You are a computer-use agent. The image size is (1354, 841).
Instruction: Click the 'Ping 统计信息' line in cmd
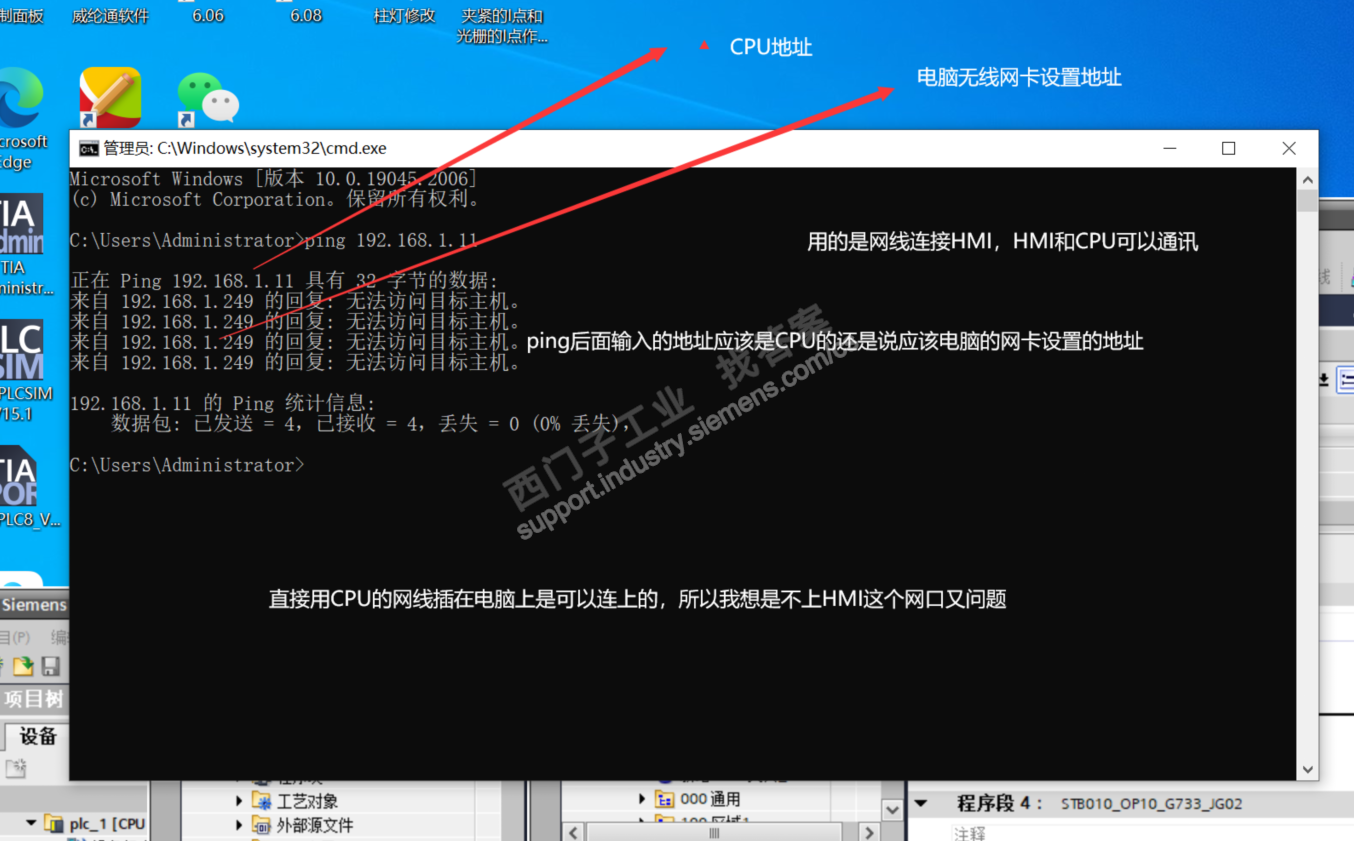[x=223, y=403]
